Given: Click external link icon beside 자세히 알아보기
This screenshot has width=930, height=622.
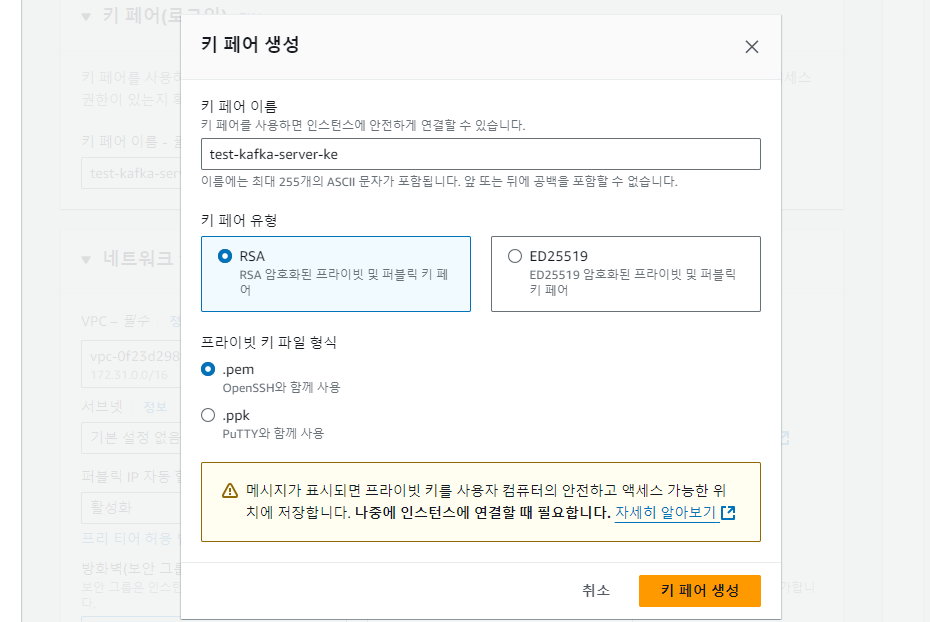Looking at the screenshot, I should pyautogui.click(x=728, y=513).
